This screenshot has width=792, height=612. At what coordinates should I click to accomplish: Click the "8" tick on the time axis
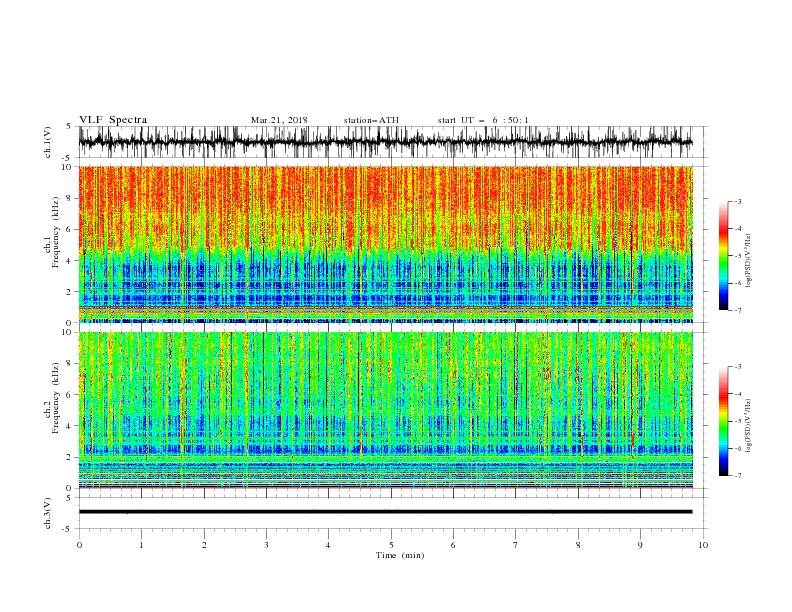578,545
